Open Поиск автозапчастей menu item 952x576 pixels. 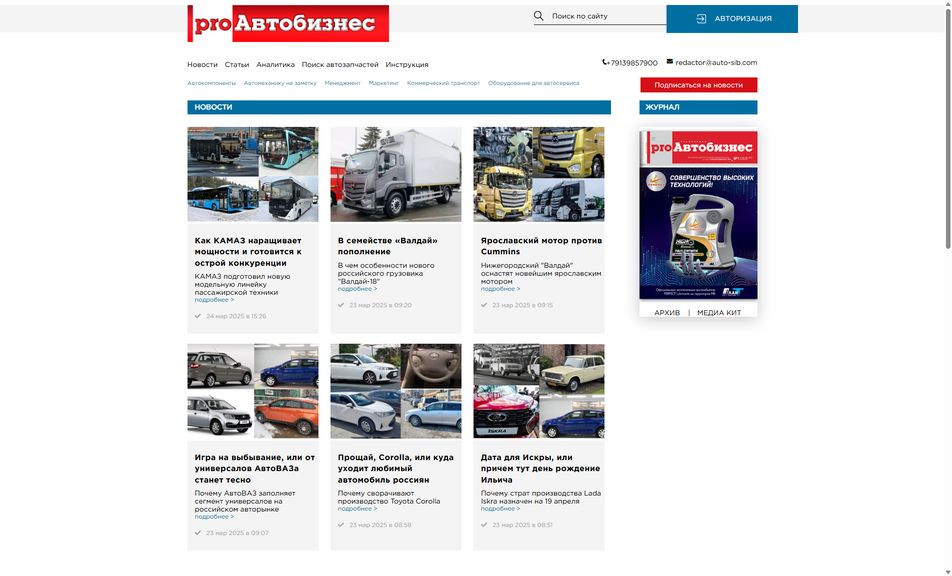(340, 64)
